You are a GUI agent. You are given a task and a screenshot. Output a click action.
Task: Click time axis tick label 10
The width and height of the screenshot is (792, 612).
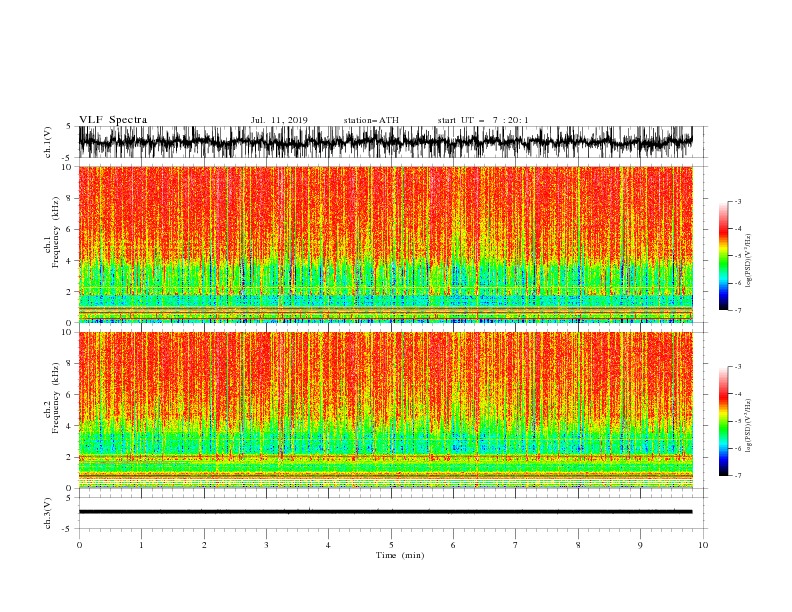tap(703, 545)
